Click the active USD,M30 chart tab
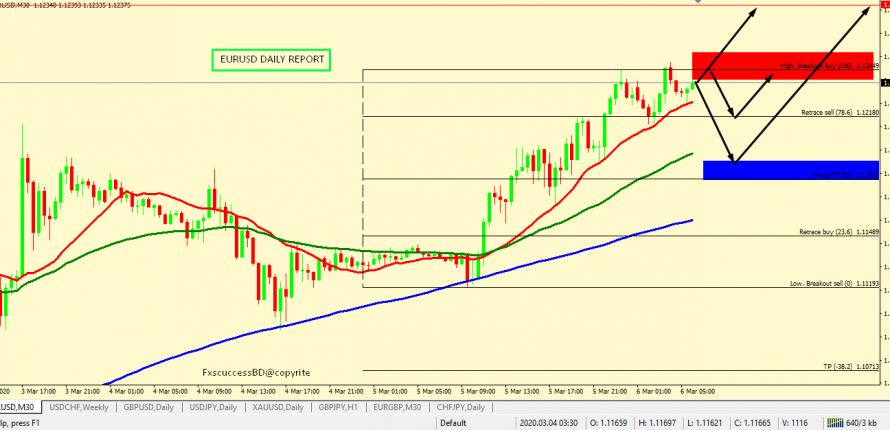The height and width of the screenshot is (430, 890). point(18,408)
